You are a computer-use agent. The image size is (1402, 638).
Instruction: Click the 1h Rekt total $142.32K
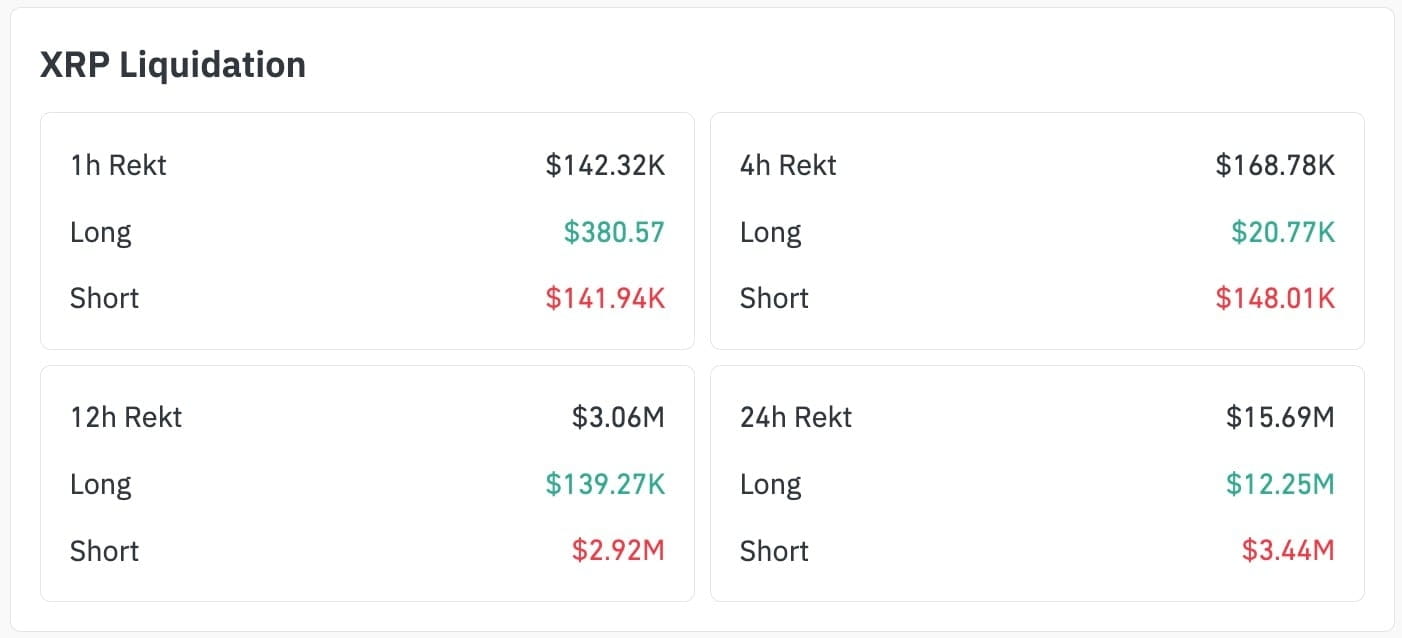605,165
